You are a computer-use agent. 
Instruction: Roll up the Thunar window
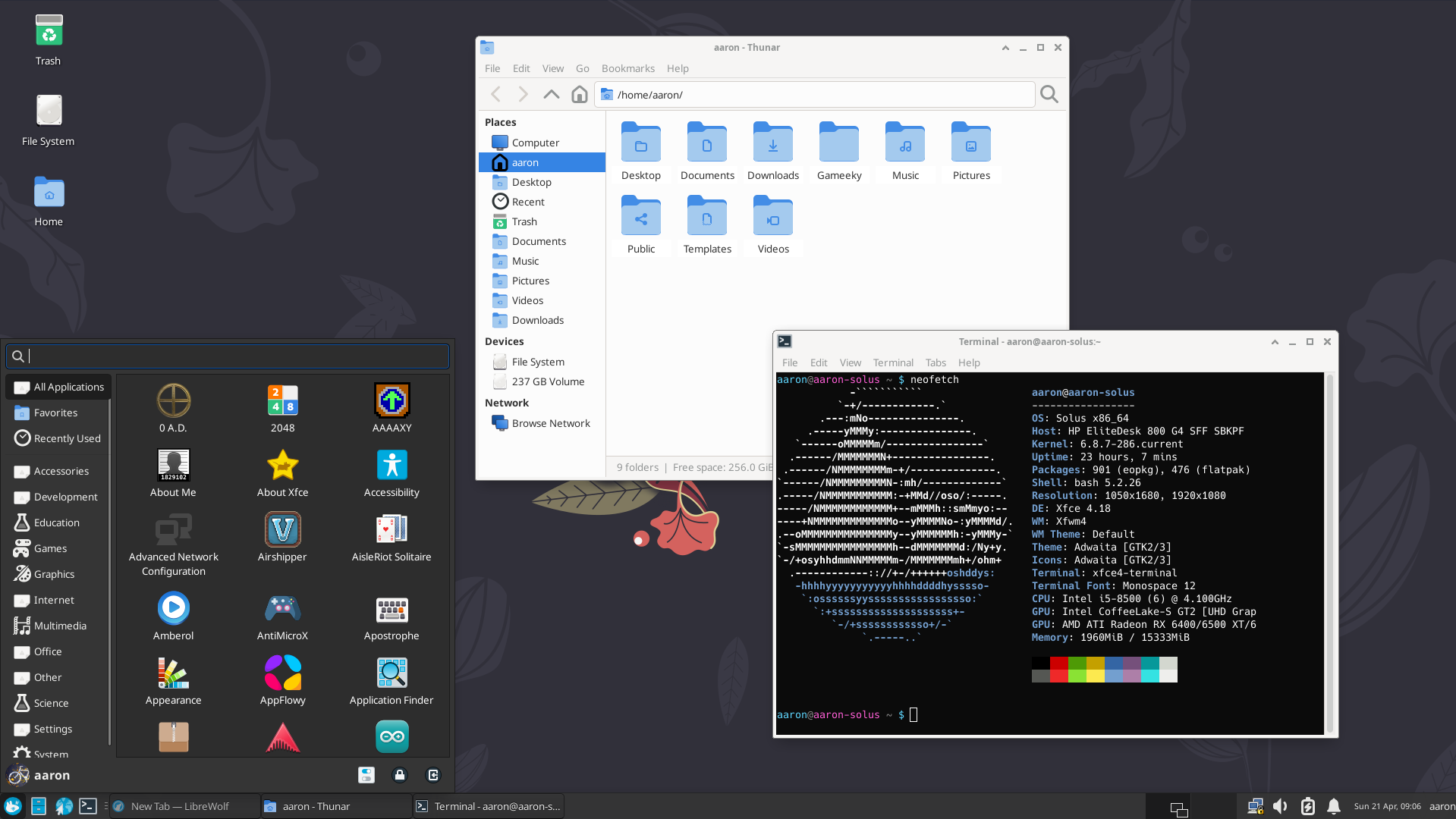[1005, 47]
